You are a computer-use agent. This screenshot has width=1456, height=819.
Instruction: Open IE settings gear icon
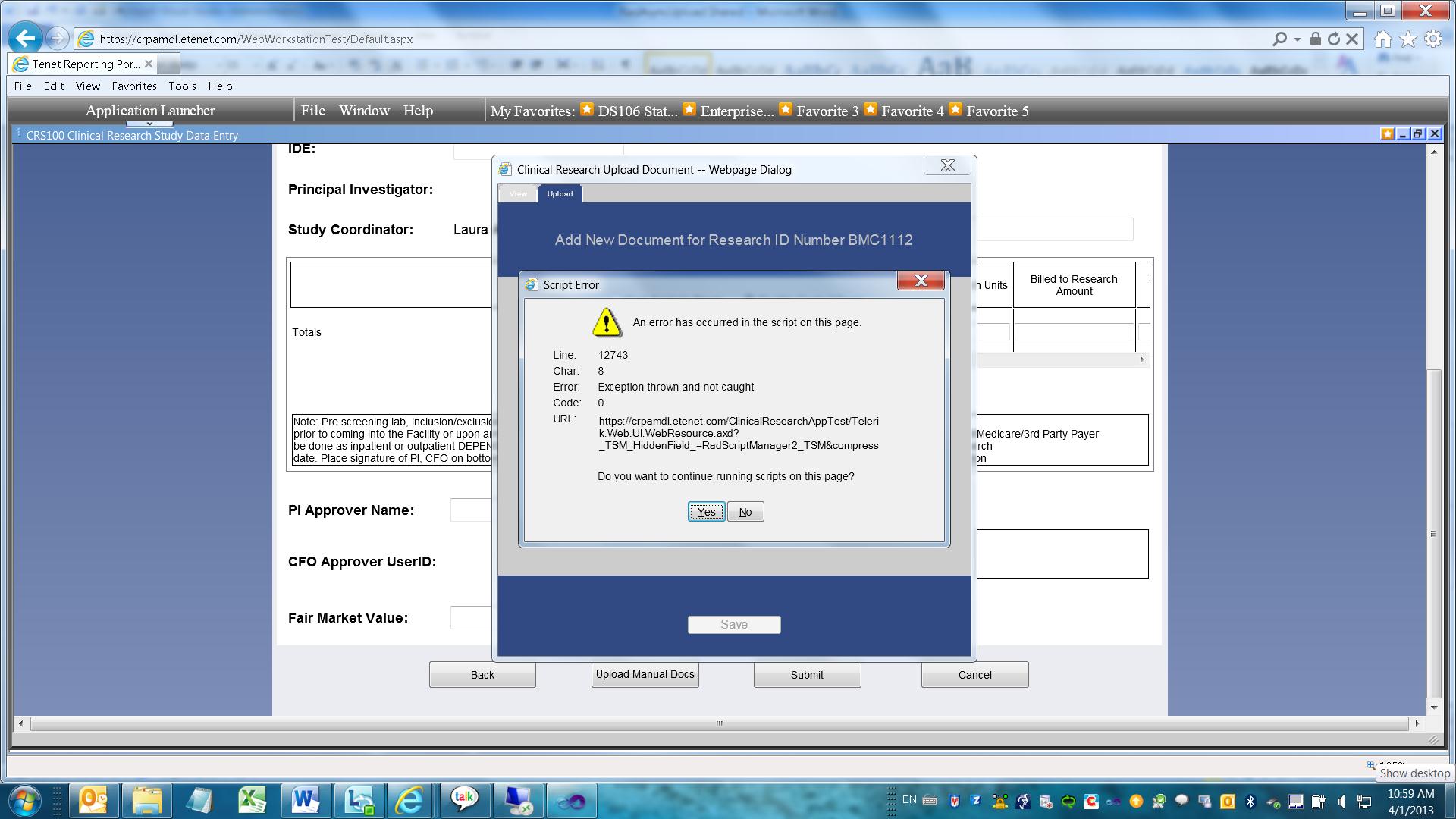(x=1432, y=39)
